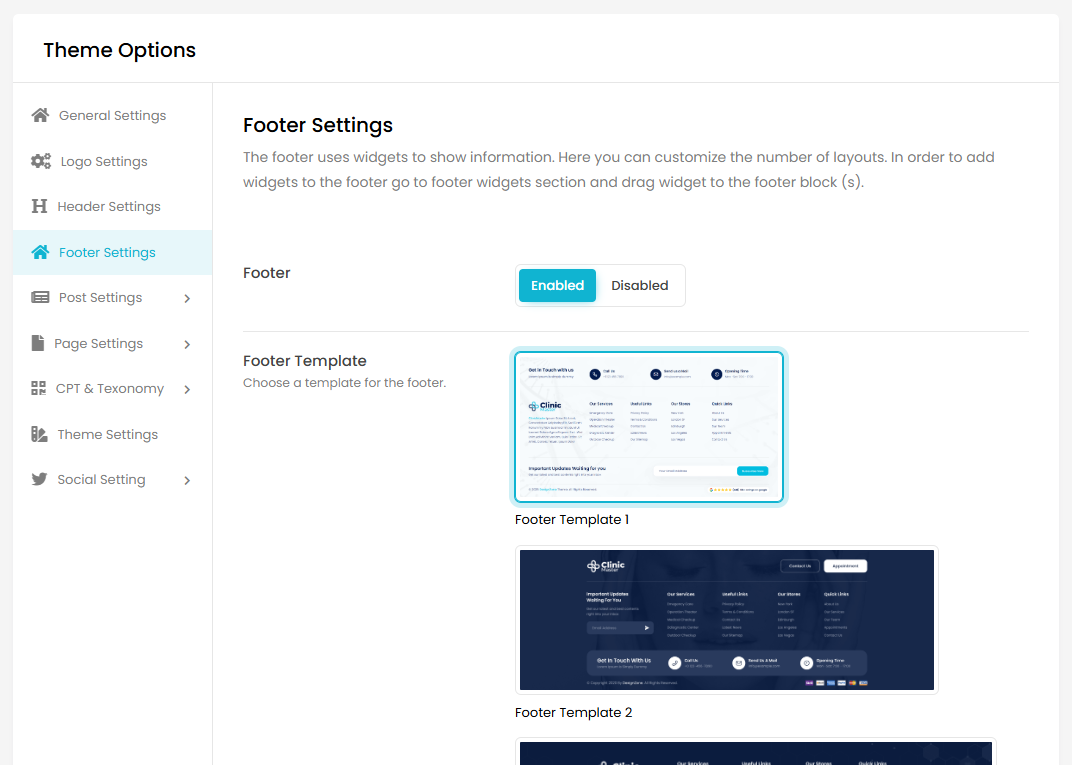
Task: Click the Twitter bird icon in sidebar
Action: (x=39, y=479)
